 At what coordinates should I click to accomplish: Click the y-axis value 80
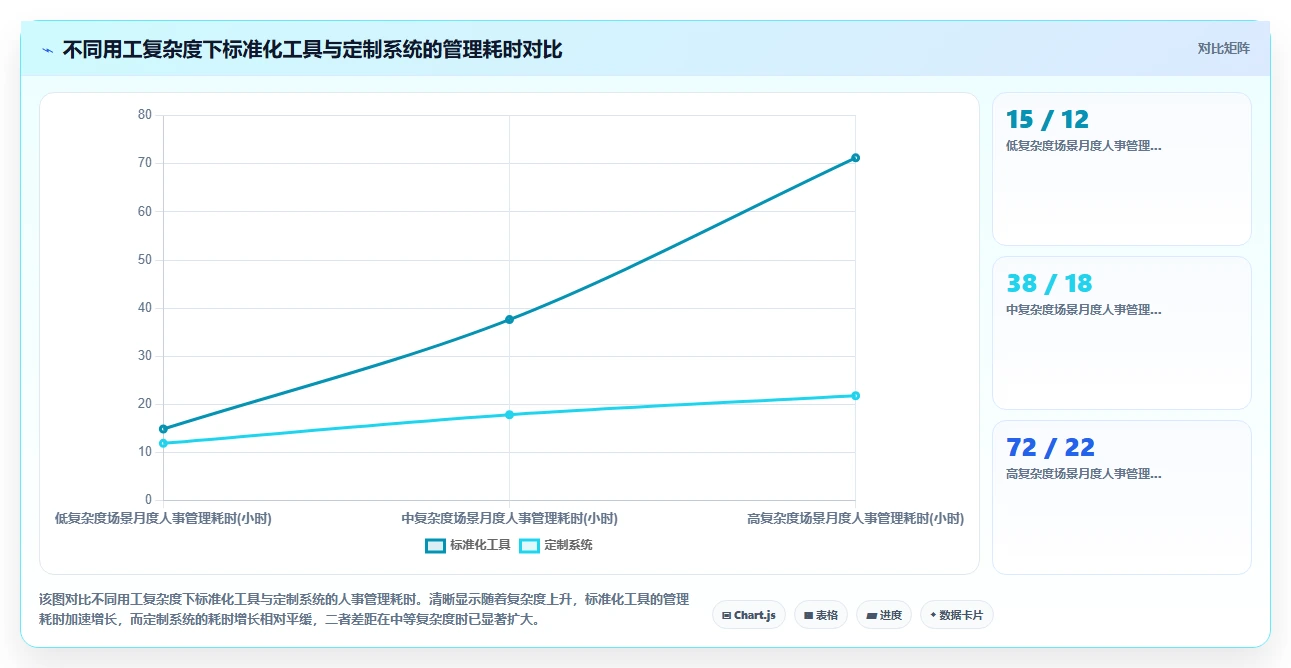[145, 115]
